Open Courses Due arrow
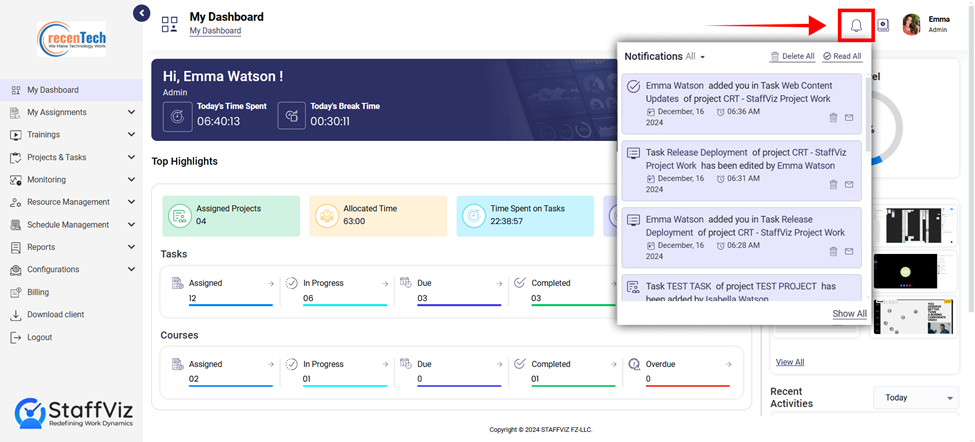This screenshot has height=442, width=975. (x=499, y=364)
